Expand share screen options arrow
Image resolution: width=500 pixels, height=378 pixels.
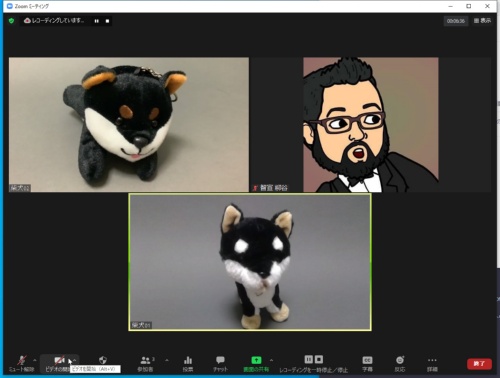click(271, 360)
